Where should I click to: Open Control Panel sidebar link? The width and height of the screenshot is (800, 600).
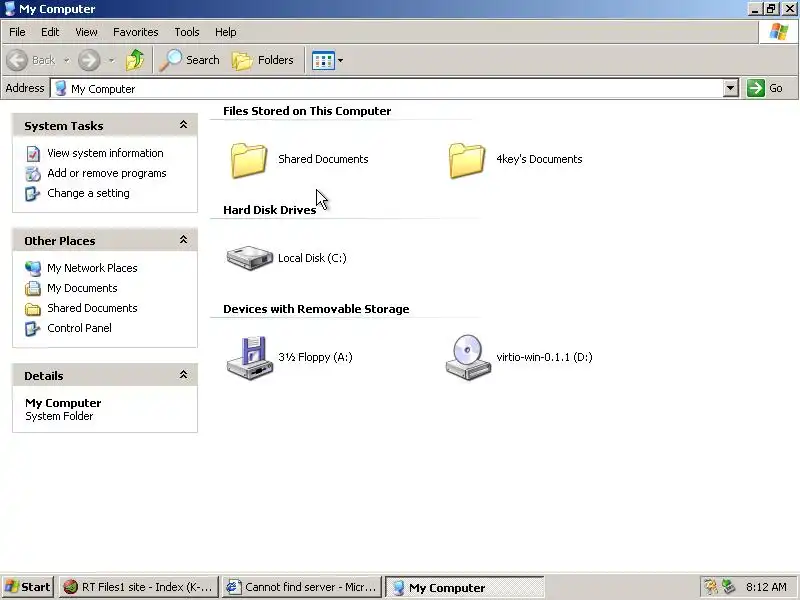coord(79,328)
